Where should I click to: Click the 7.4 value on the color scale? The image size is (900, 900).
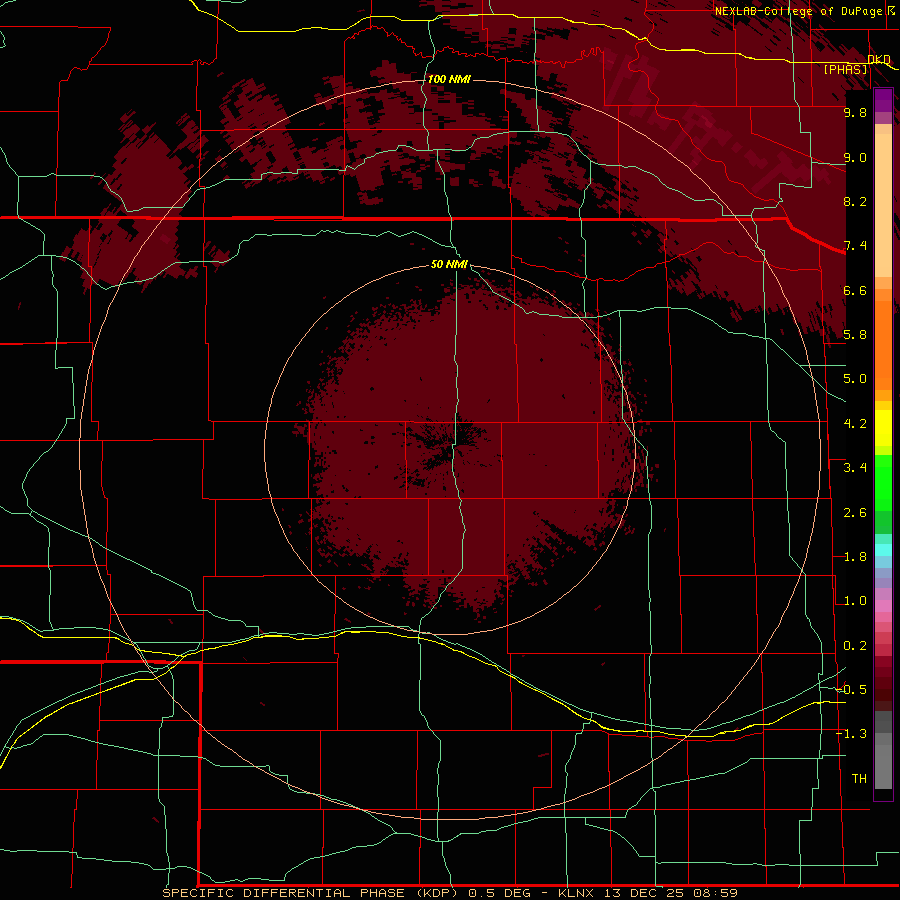[x=855, y=246]
